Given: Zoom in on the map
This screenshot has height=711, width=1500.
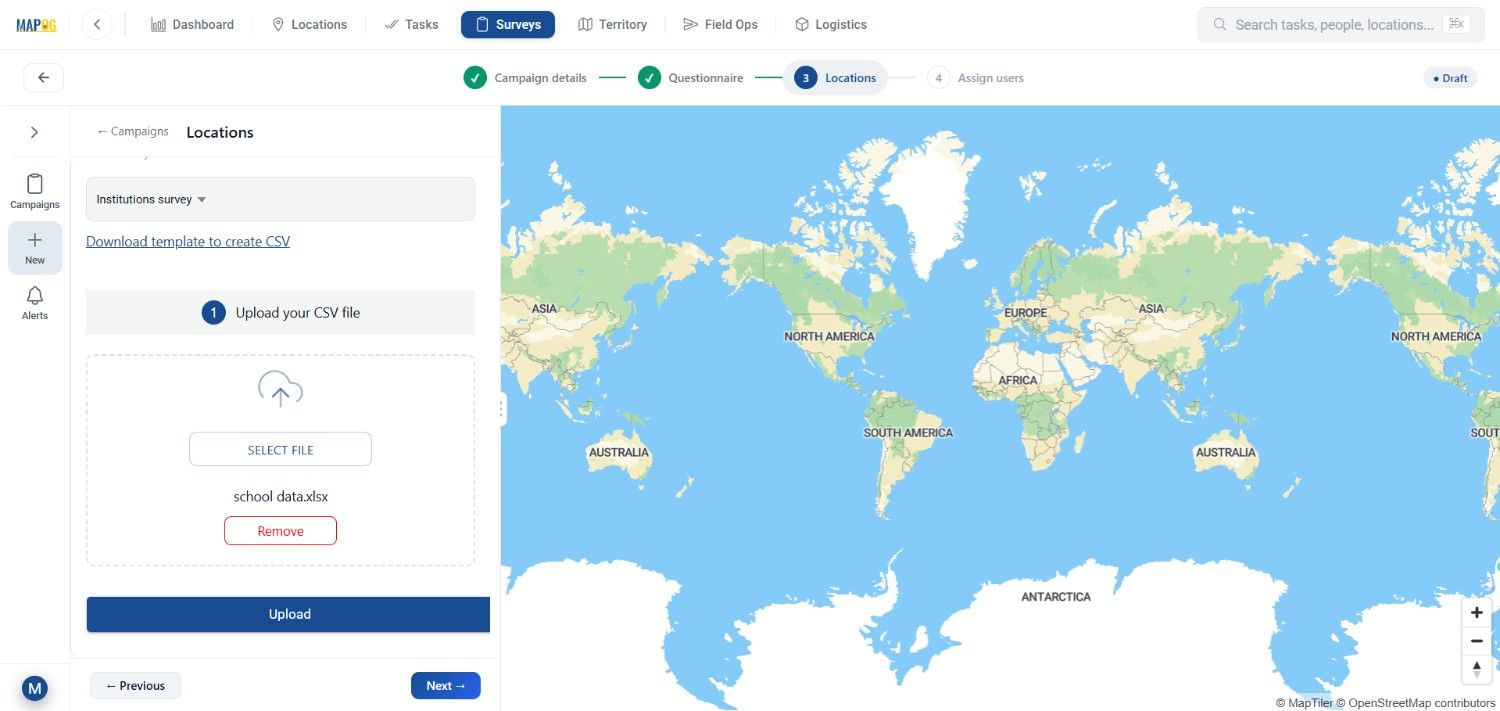Looking at the screenshot, I should [x=1477, y=612].
